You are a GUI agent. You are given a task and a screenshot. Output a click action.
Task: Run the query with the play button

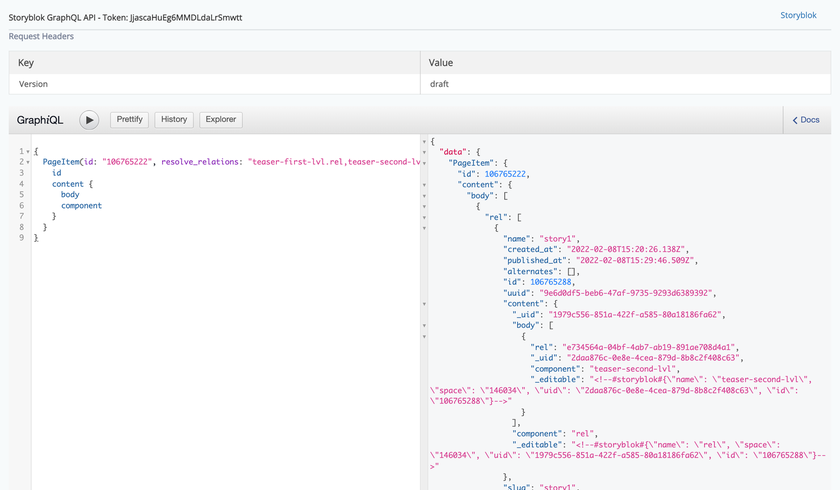pos(89,120)
